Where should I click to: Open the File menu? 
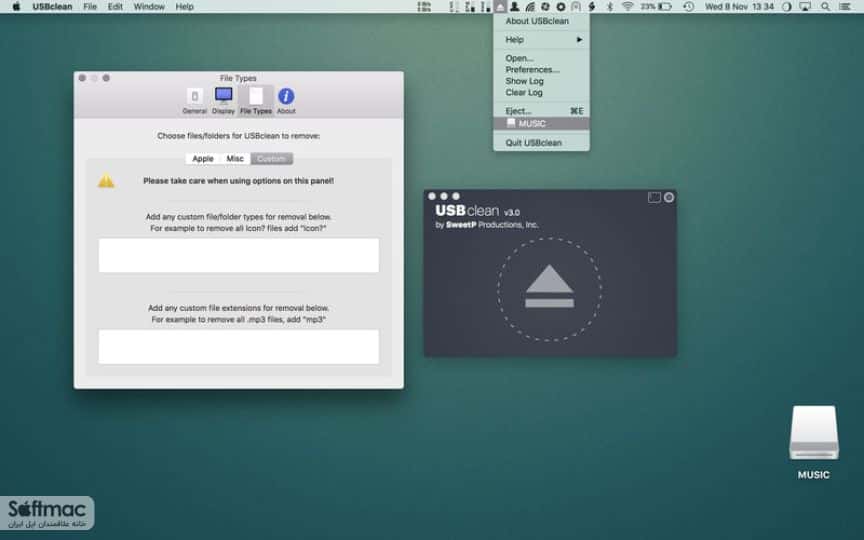pos(90,7)
